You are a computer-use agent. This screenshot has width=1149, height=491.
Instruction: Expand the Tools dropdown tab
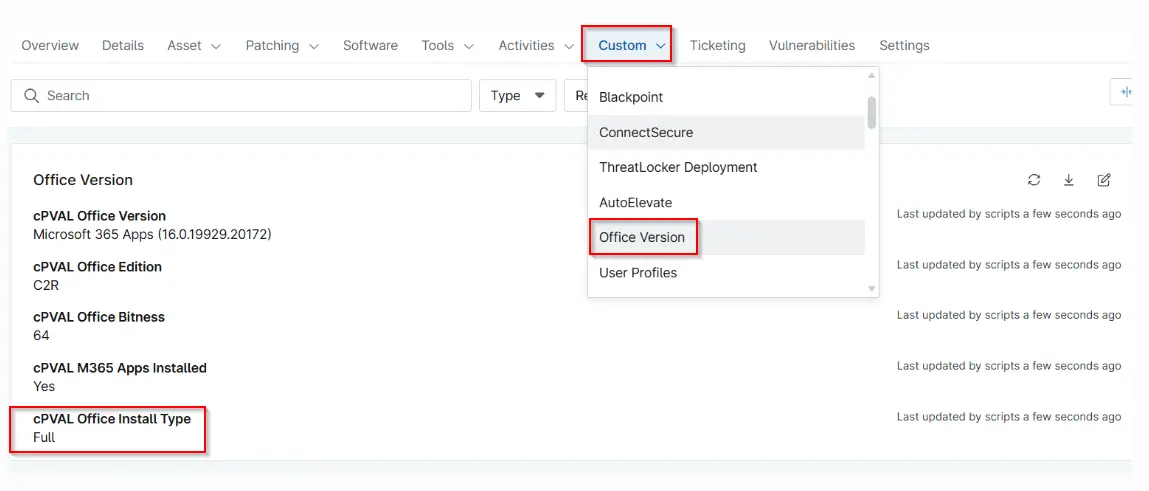(448, 45)
